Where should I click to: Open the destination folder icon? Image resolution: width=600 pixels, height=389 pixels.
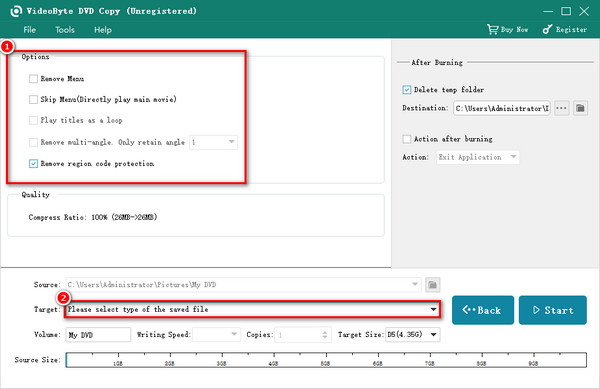coord(580,108)
